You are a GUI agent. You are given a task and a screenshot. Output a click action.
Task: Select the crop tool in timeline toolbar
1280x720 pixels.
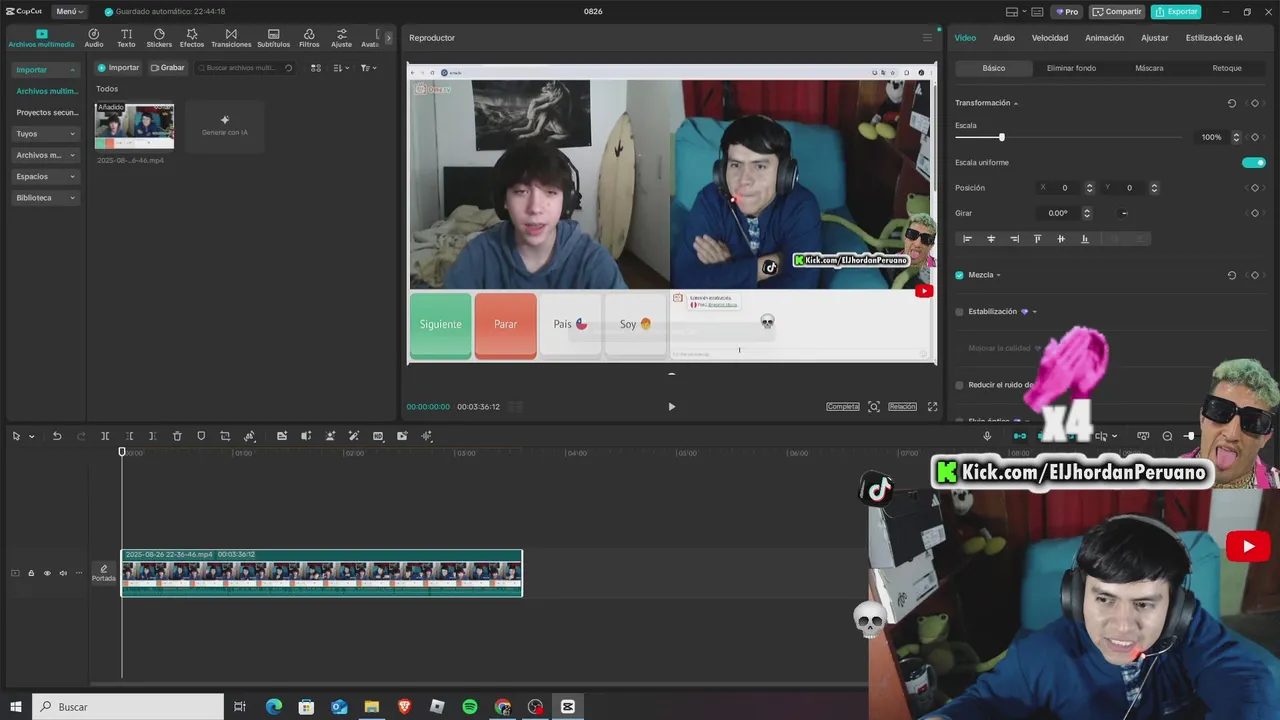pyautogui.click(x=225, y=436)
